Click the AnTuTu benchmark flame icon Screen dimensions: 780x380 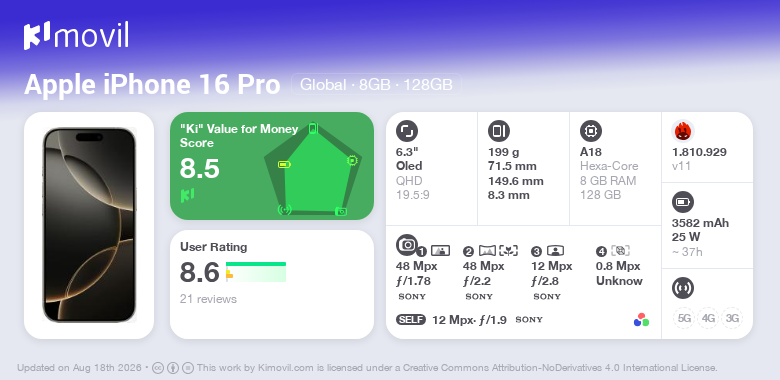(x=683, y=131)
